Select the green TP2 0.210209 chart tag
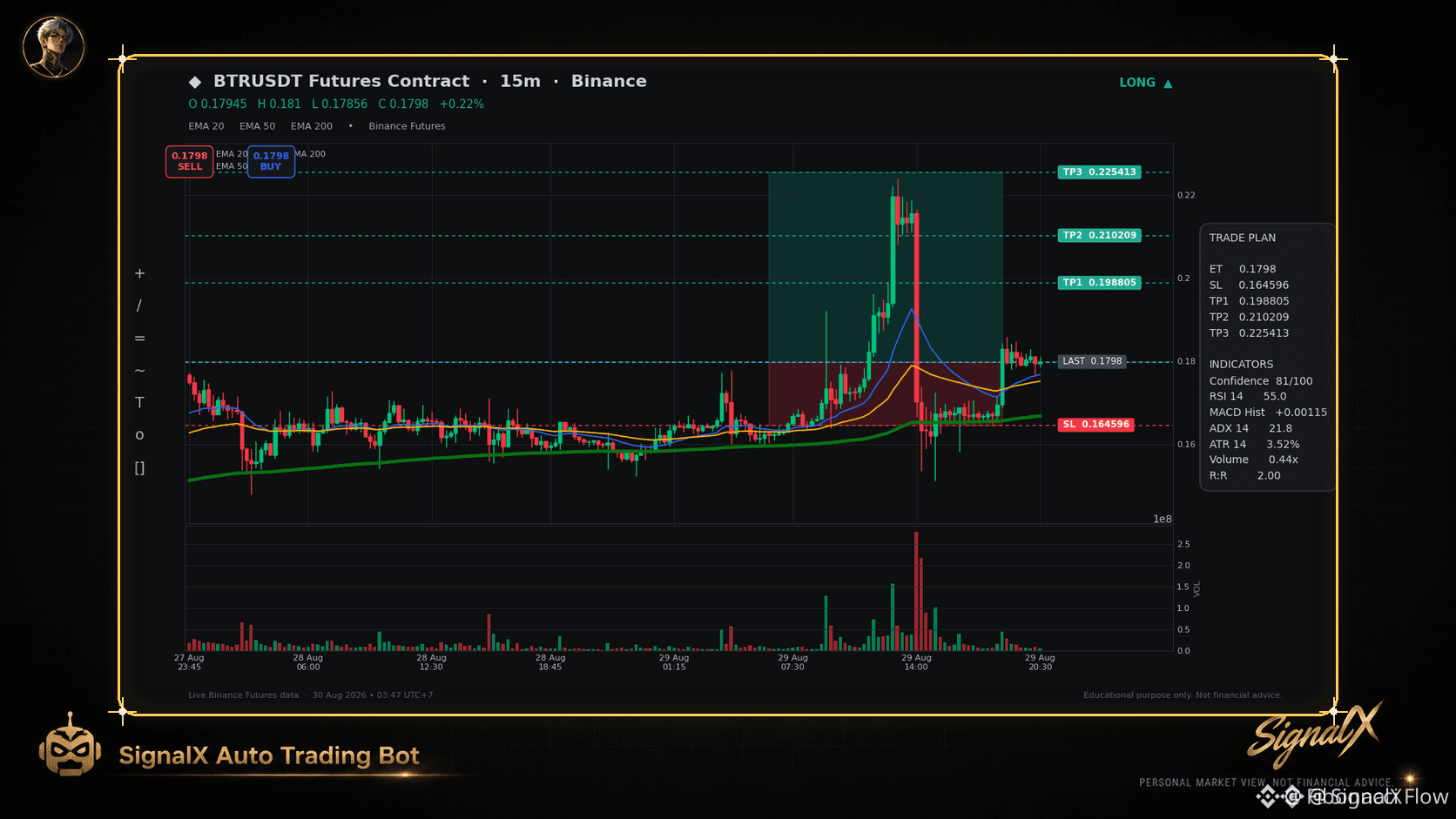This screenshot has height=819, width=1456. pos(1100,236)
